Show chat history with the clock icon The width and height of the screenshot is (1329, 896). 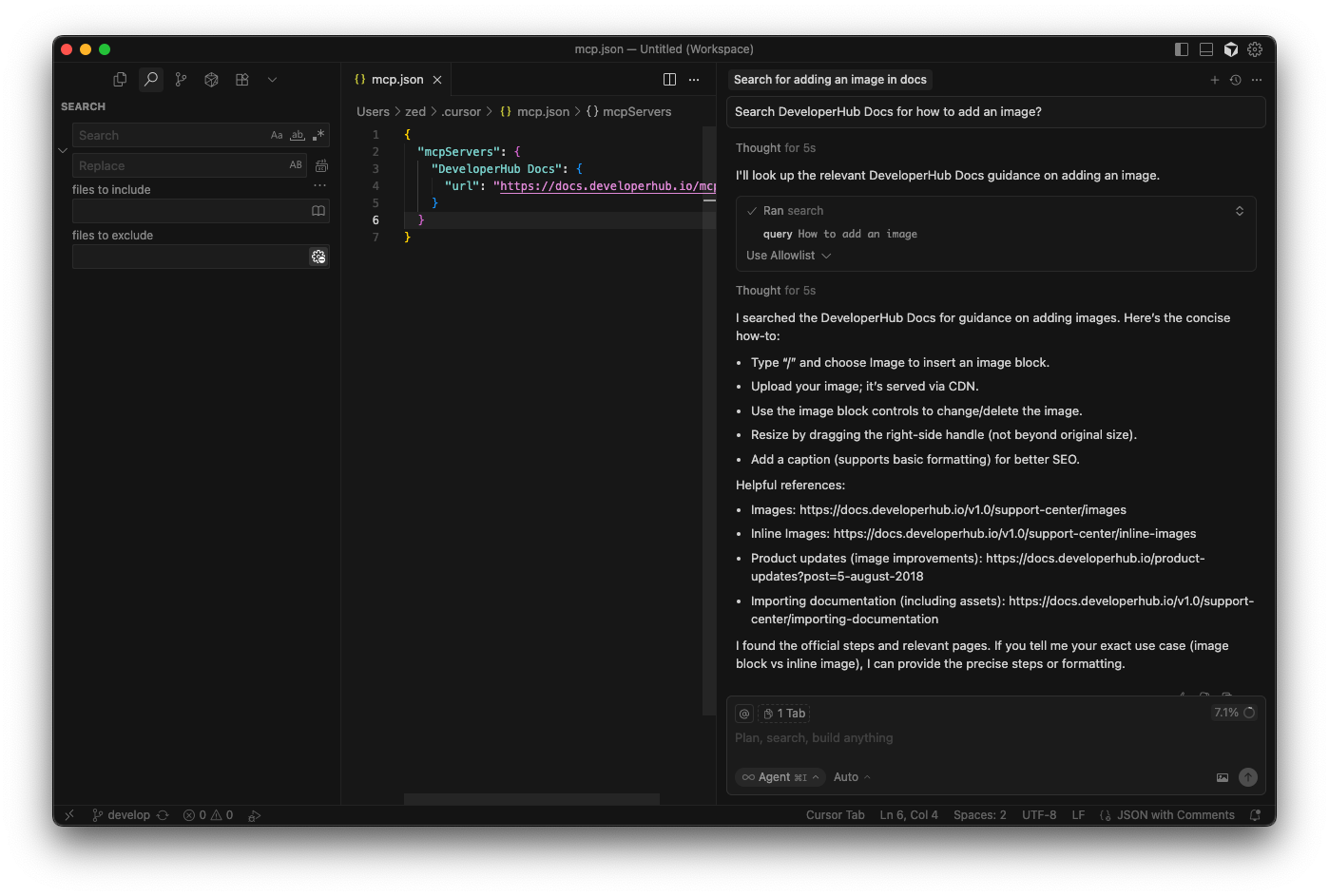click(x=1235, y=80)
